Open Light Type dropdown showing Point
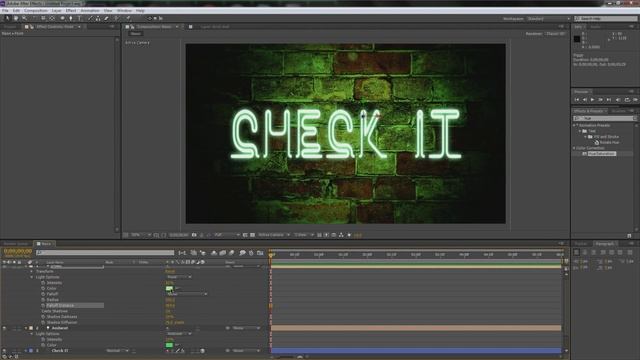640x360 pixels. click(x=179, y=277)
